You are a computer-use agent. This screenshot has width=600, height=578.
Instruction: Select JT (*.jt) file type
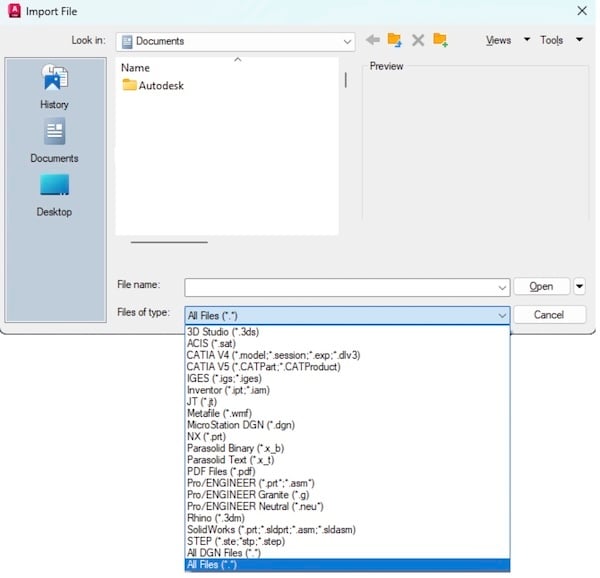[x=347, y=402]
